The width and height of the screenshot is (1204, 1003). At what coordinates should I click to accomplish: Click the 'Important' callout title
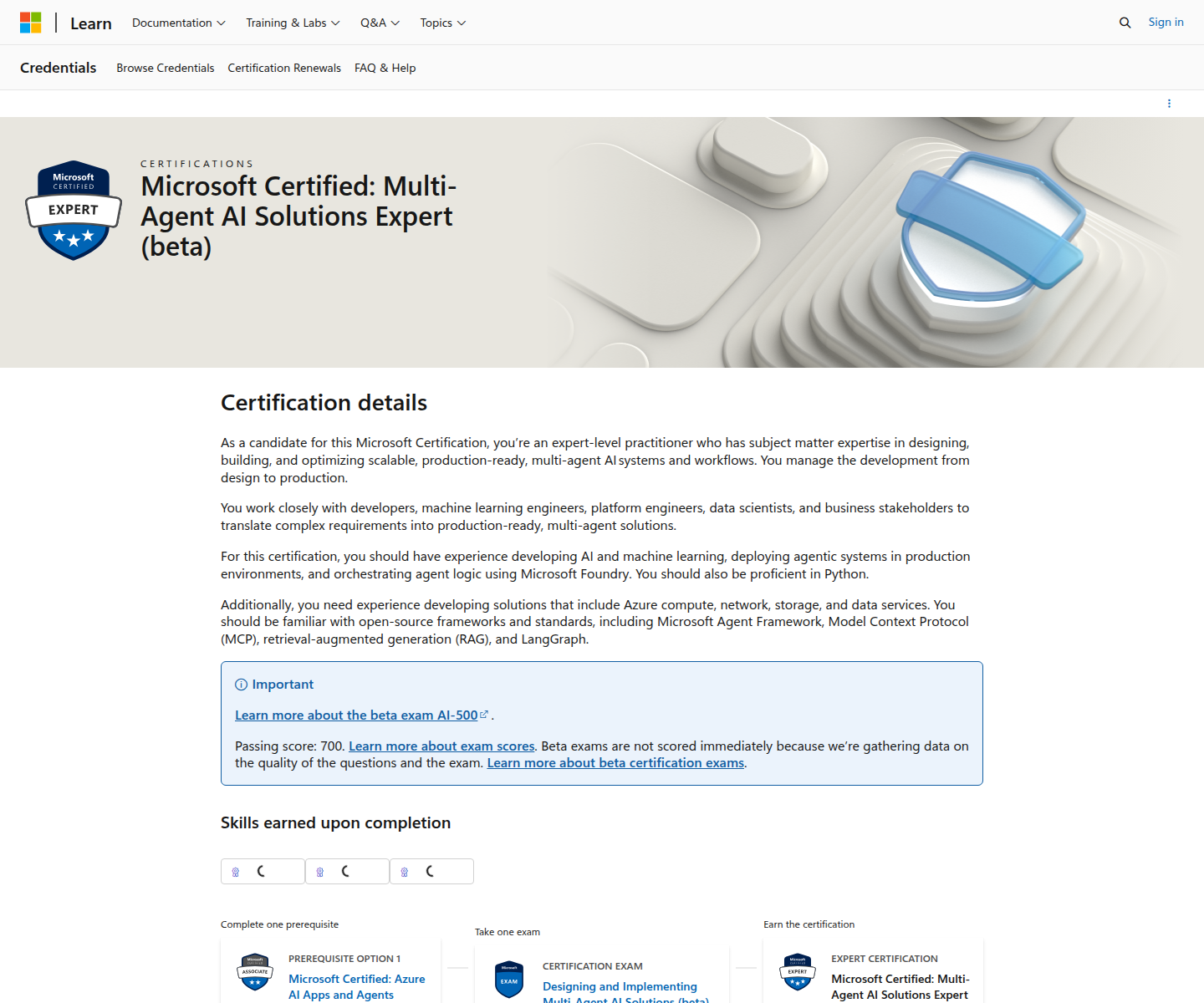283,685
